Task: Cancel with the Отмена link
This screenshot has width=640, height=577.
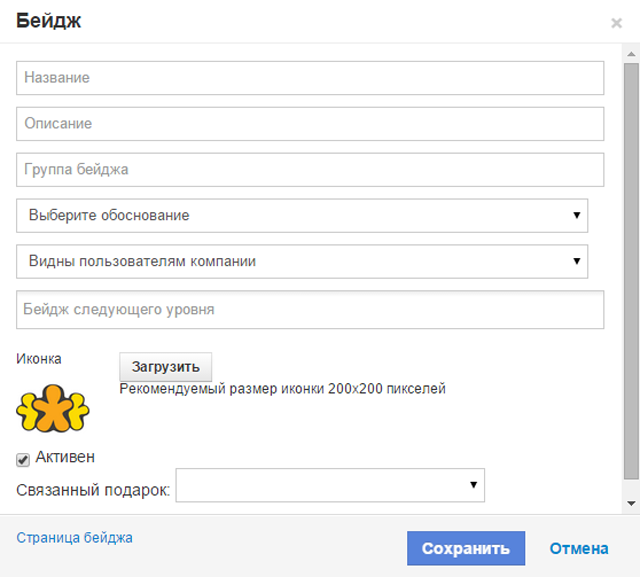Action: (579, 548)
